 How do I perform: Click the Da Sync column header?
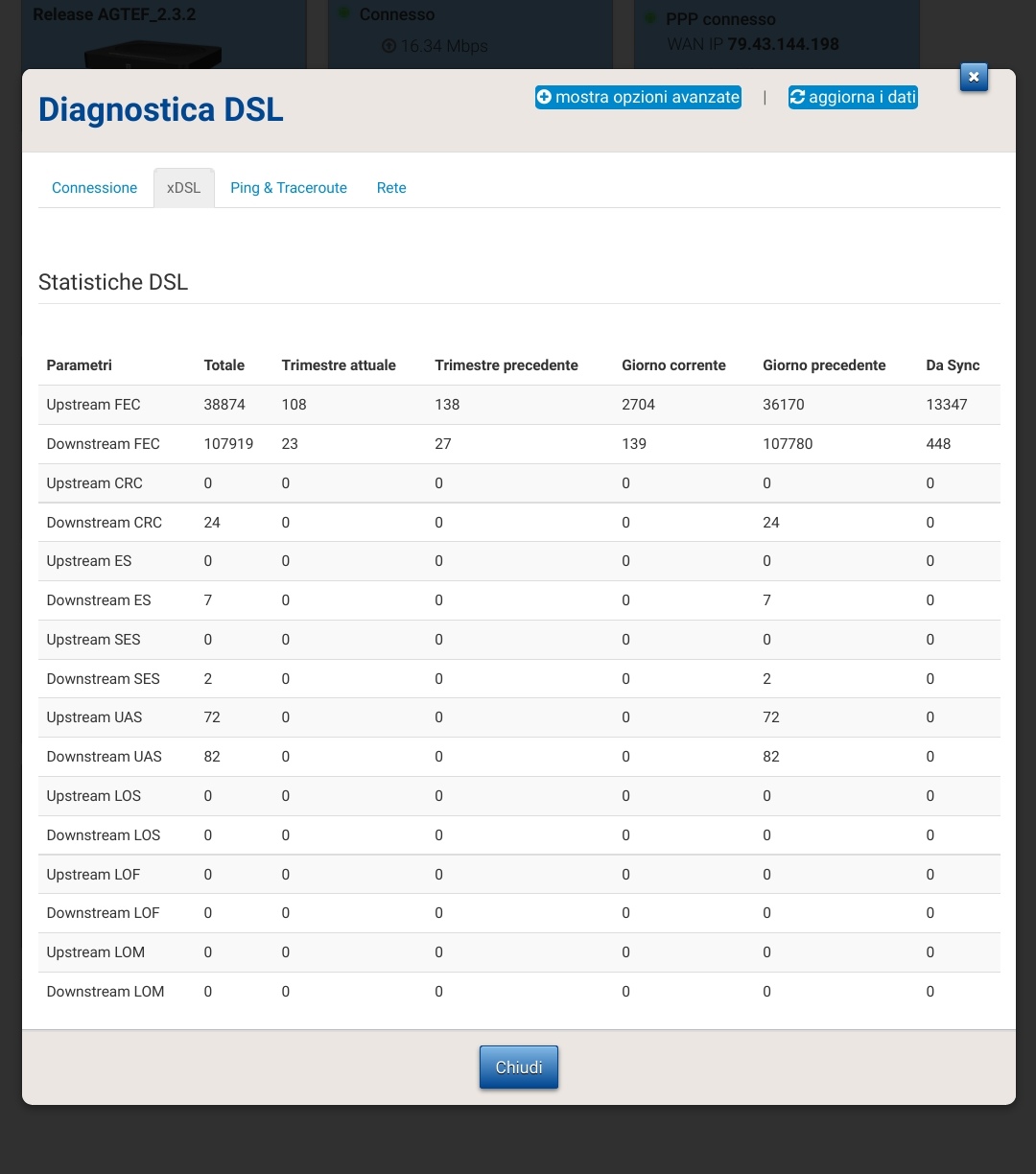tap(953, 365)
